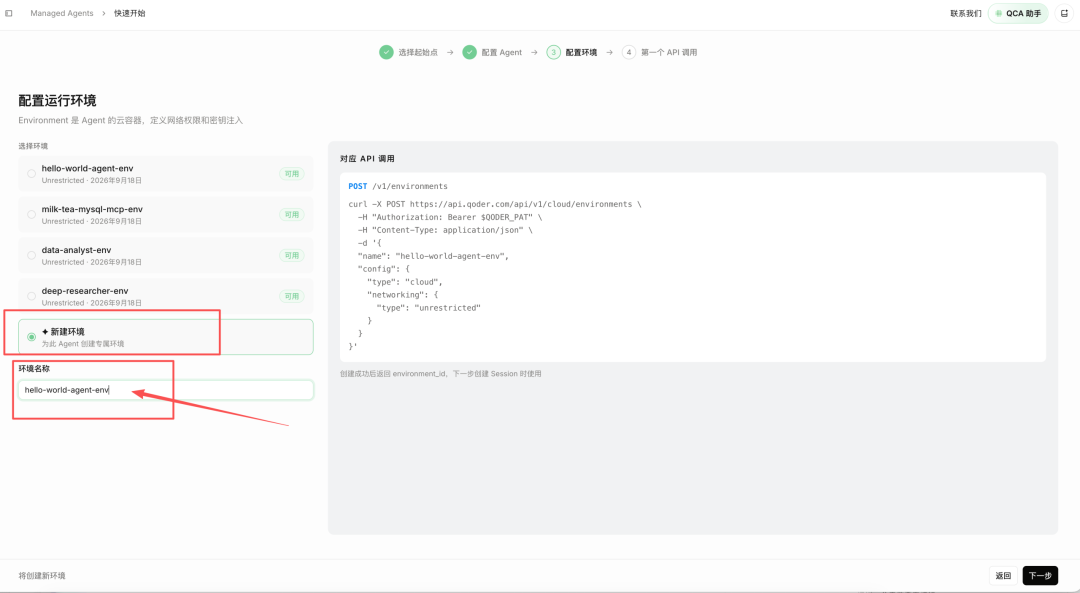Select the 配置环境 step label
1080x593 pixels.
[x=581, y=52]
